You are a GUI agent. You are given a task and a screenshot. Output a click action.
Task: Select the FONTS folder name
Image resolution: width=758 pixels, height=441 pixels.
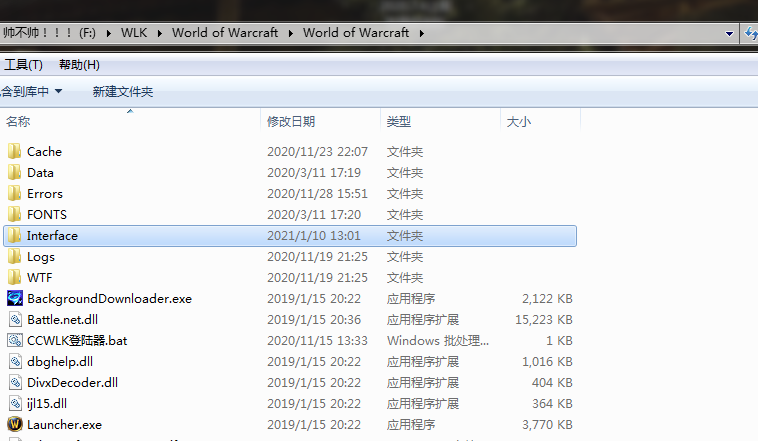coord(47,215)
